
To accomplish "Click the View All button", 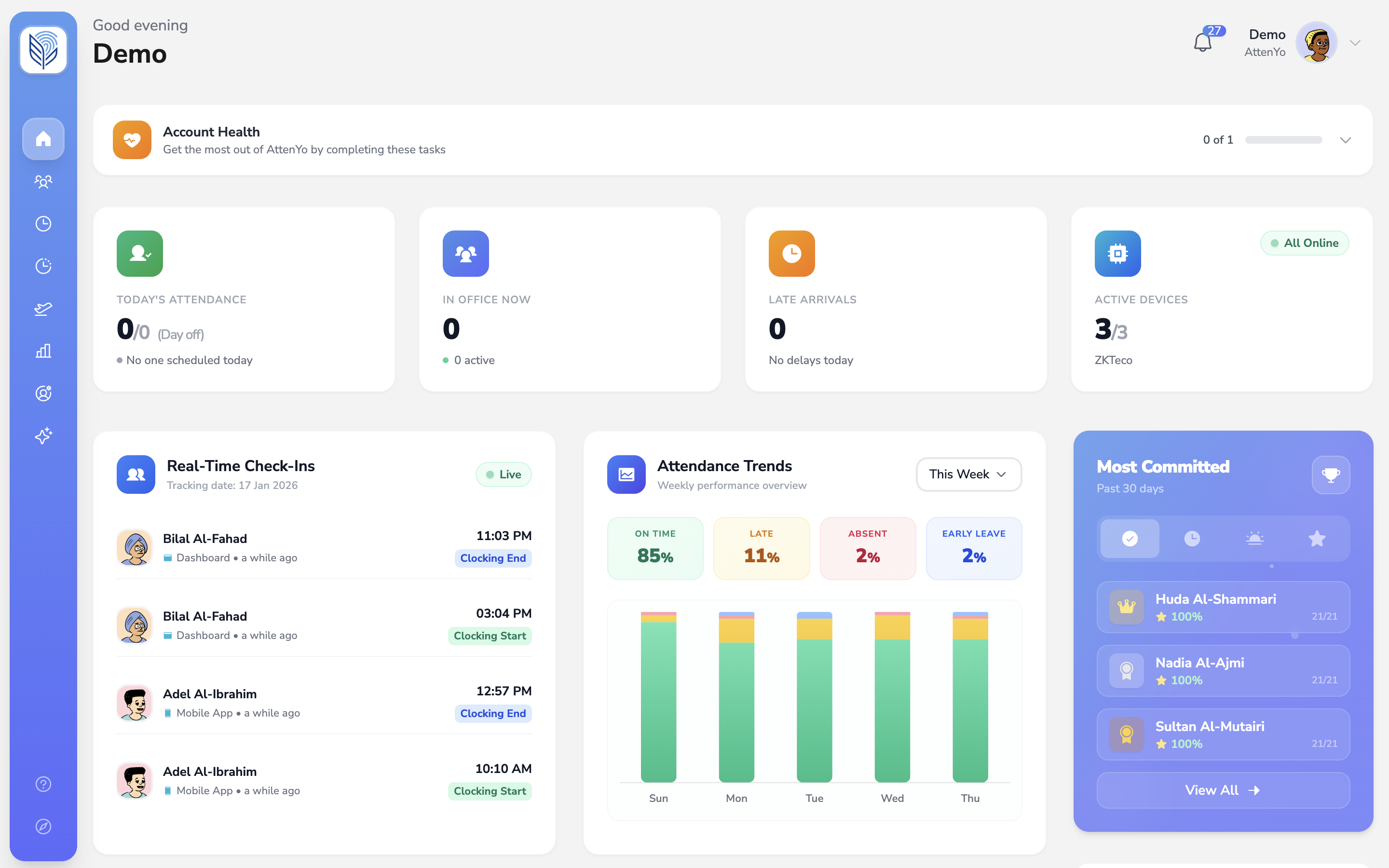I will pos(1223,790).
